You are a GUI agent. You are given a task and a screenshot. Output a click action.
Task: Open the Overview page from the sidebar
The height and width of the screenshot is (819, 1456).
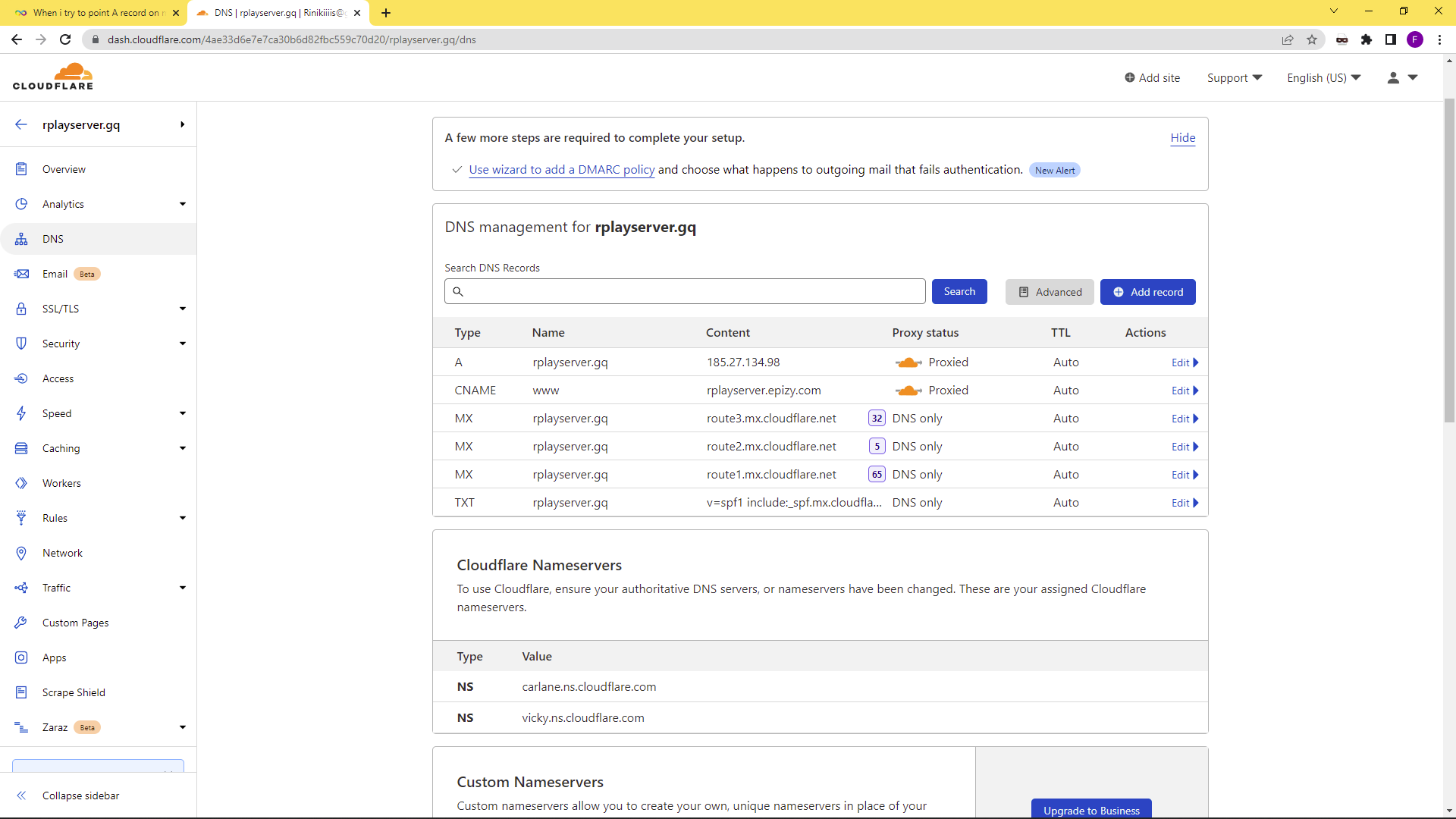(64, 169)
